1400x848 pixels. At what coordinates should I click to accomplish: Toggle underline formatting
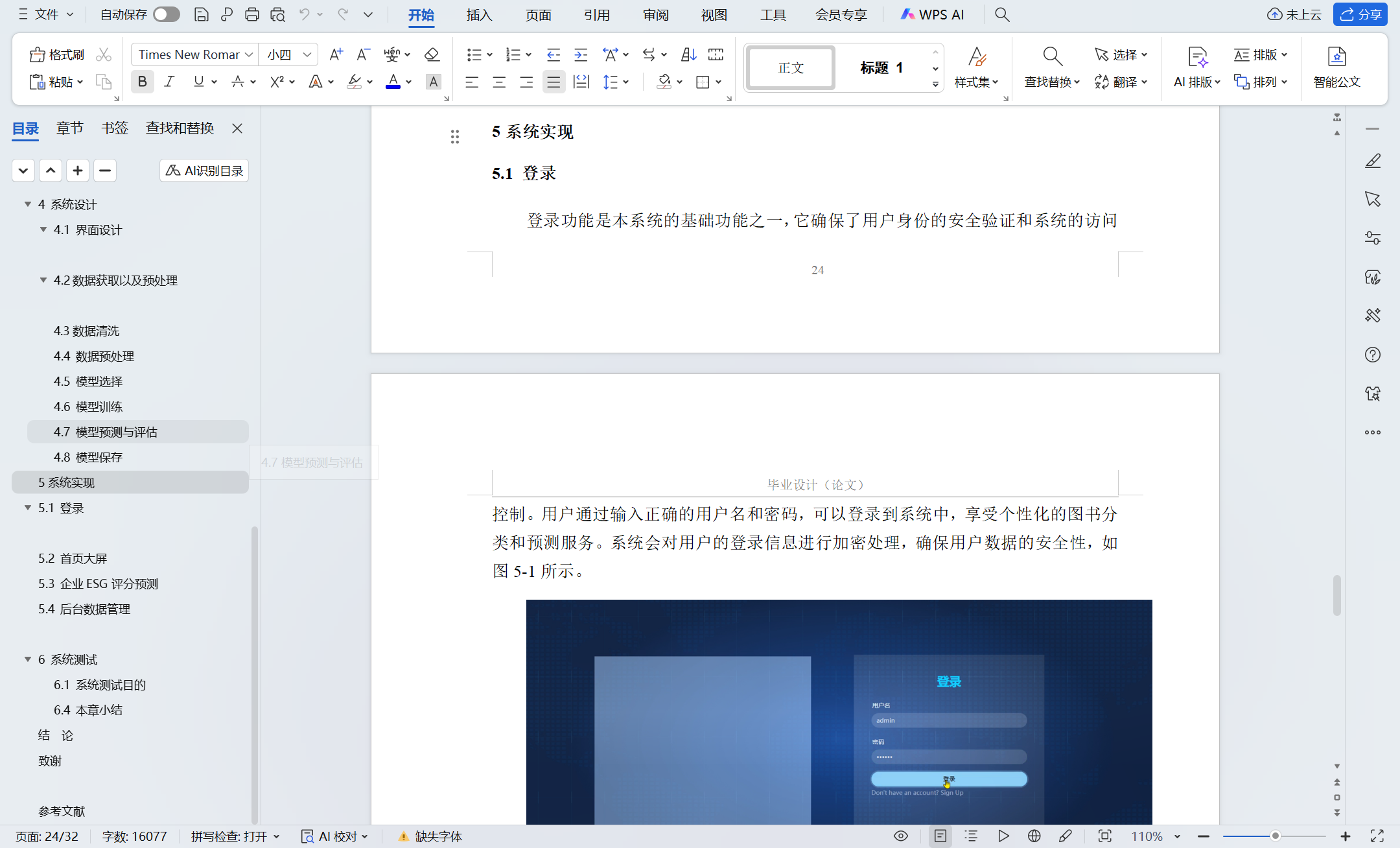199,82
